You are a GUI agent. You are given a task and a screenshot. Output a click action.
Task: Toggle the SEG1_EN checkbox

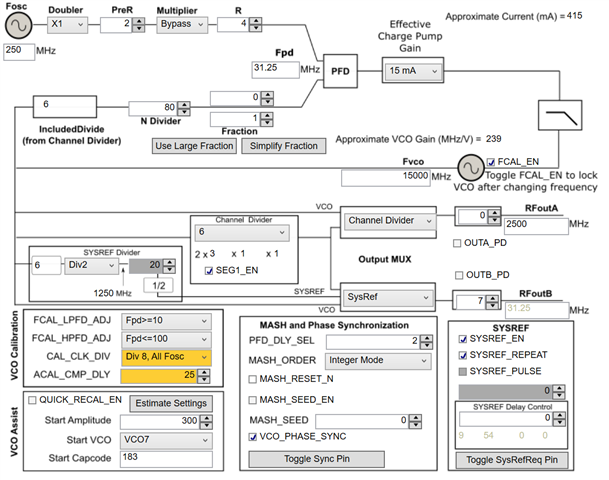pos(209,271)
